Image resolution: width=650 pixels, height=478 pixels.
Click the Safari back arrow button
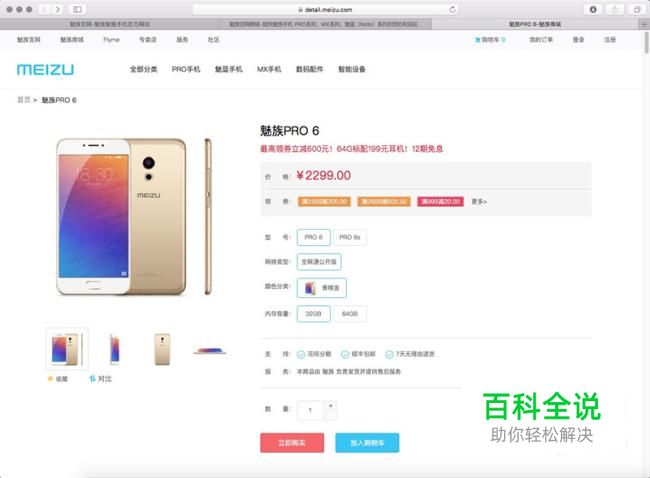(44, 9)
